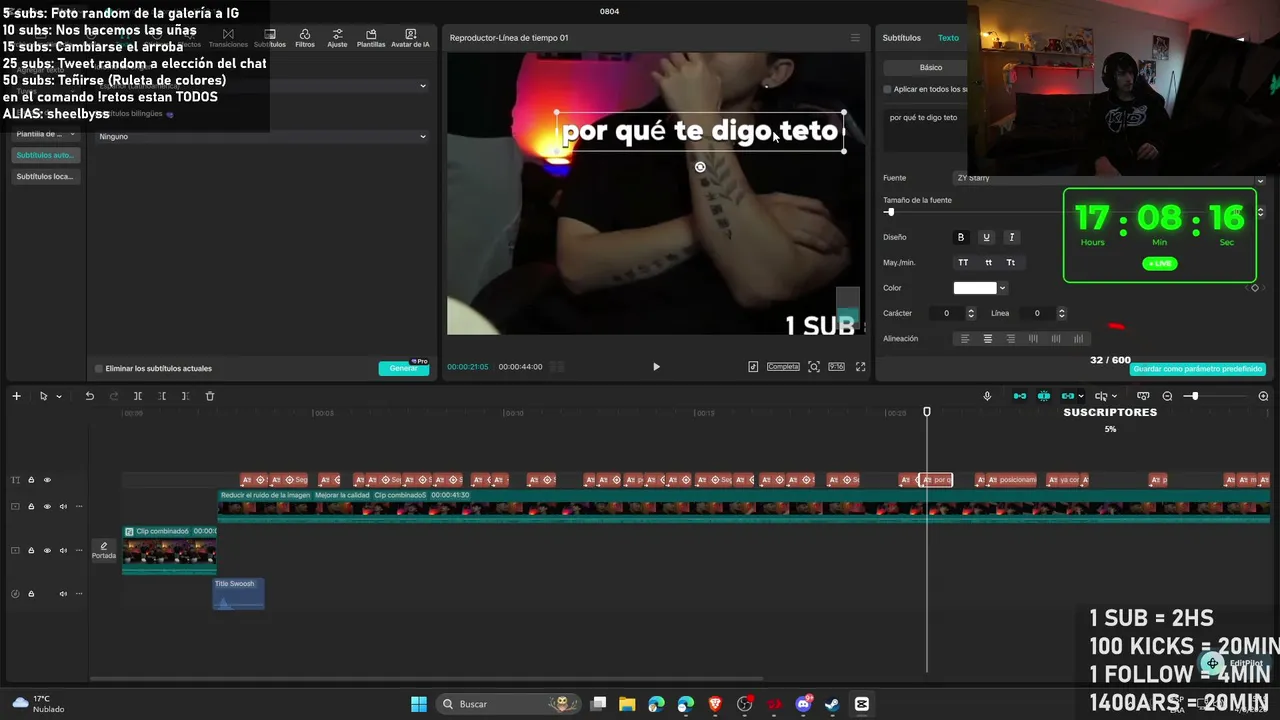Open the Ajuste panel icon
This screenshot has width=1280, height=720.
[x=337, y=38]
